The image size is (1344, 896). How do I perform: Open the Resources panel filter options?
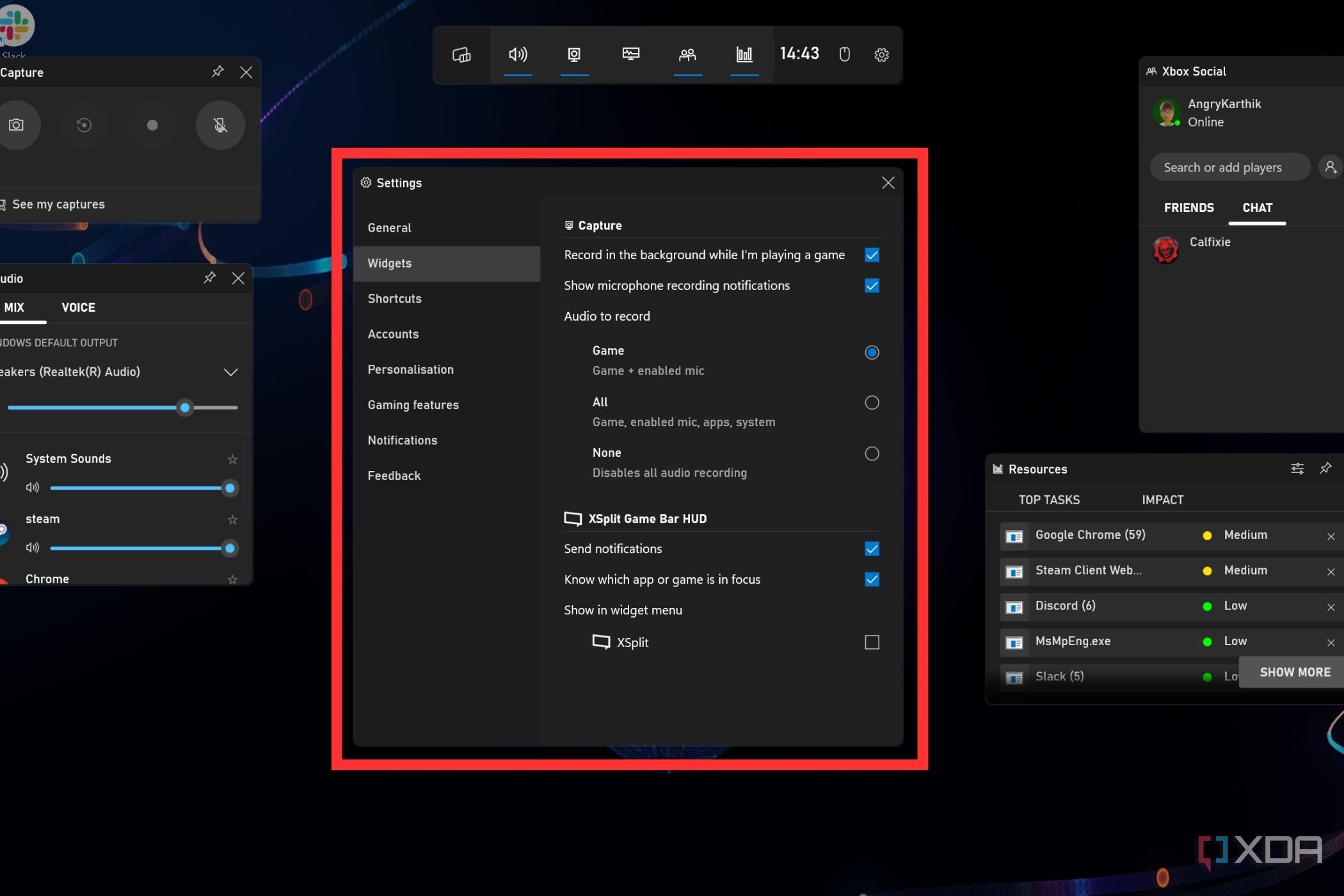click(1297, 468)
